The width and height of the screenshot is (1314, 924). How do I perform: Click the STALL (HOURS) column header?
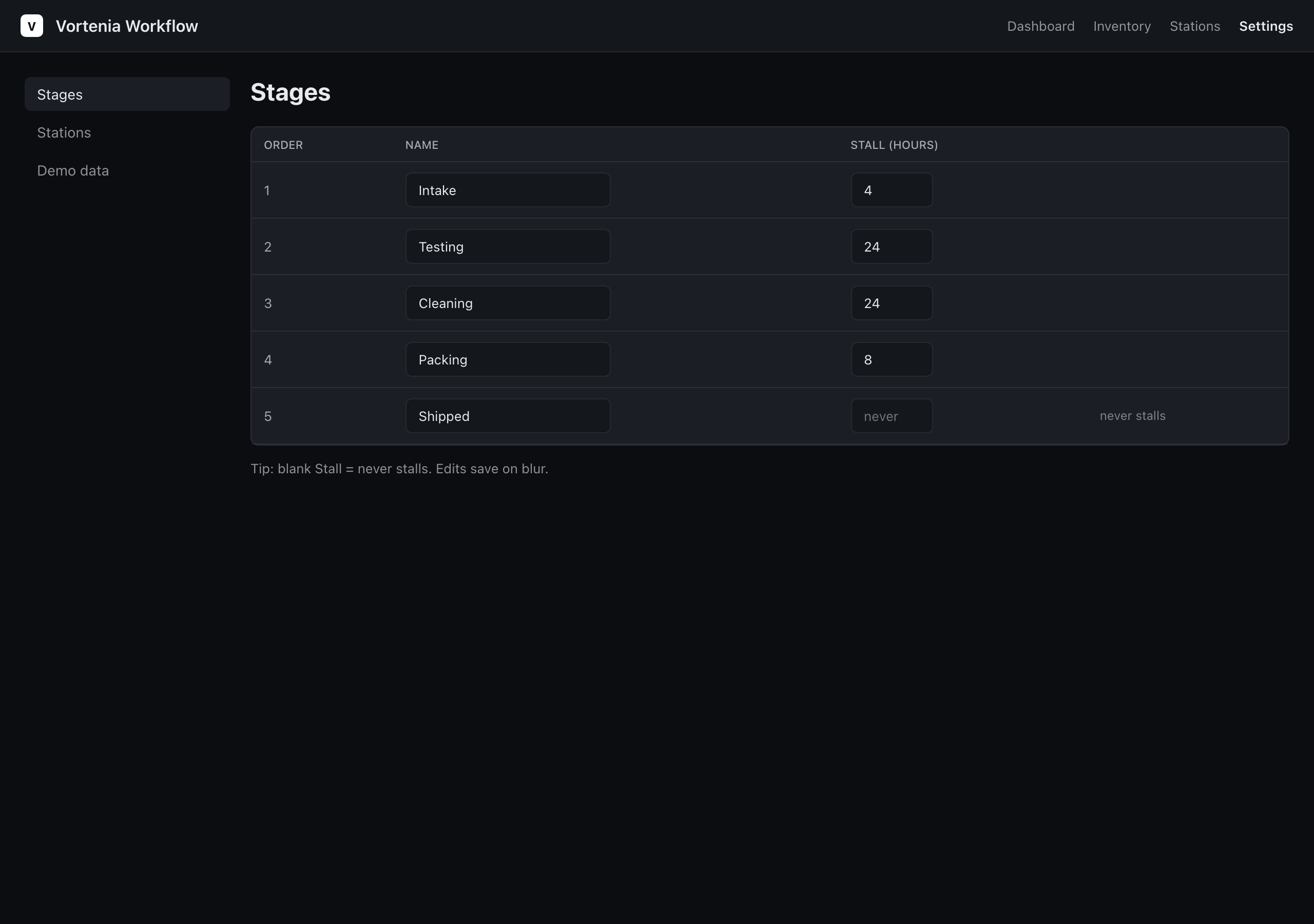(894, 145)
